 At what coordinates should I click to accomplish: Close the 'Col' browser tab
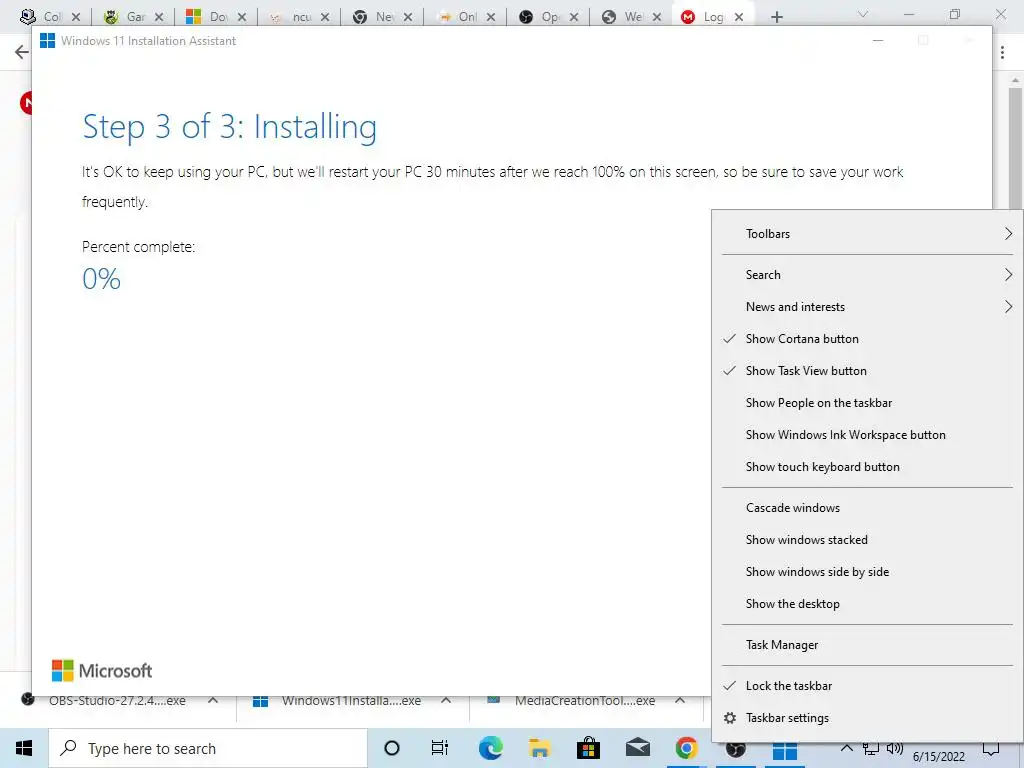[76, 18]
